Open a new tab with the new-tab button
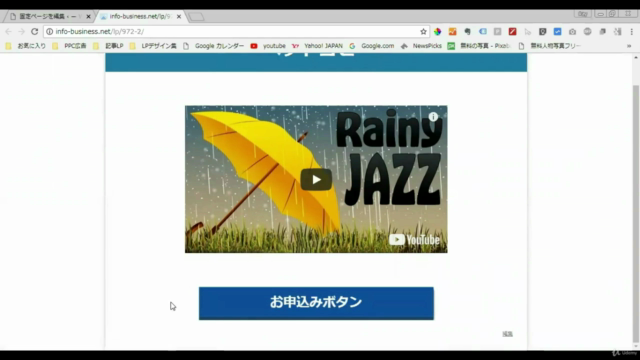The height and width of the screenshot is (360, 640). pos(196,17)
